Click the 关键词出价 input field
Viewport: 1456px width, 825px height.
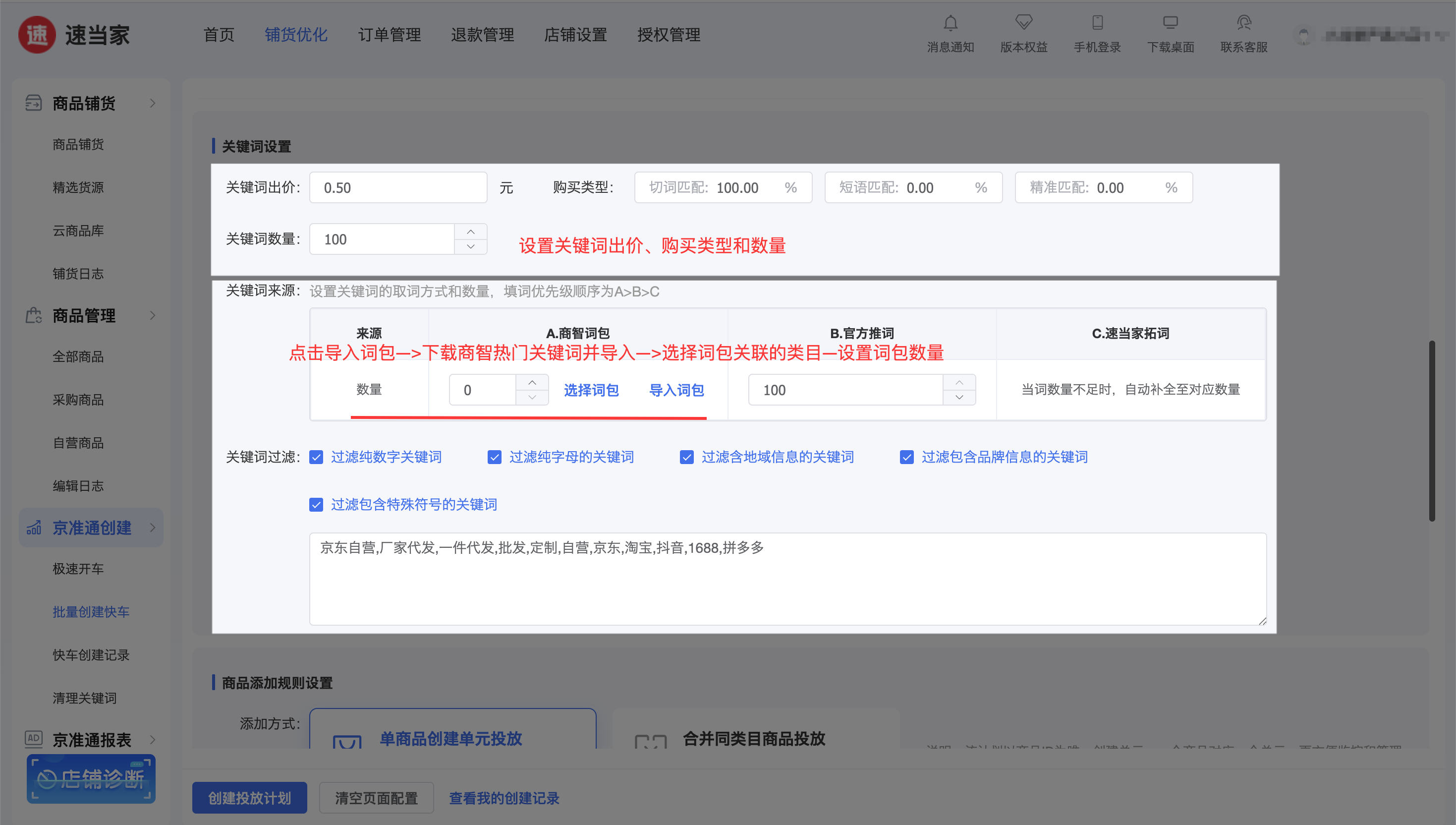398,187
